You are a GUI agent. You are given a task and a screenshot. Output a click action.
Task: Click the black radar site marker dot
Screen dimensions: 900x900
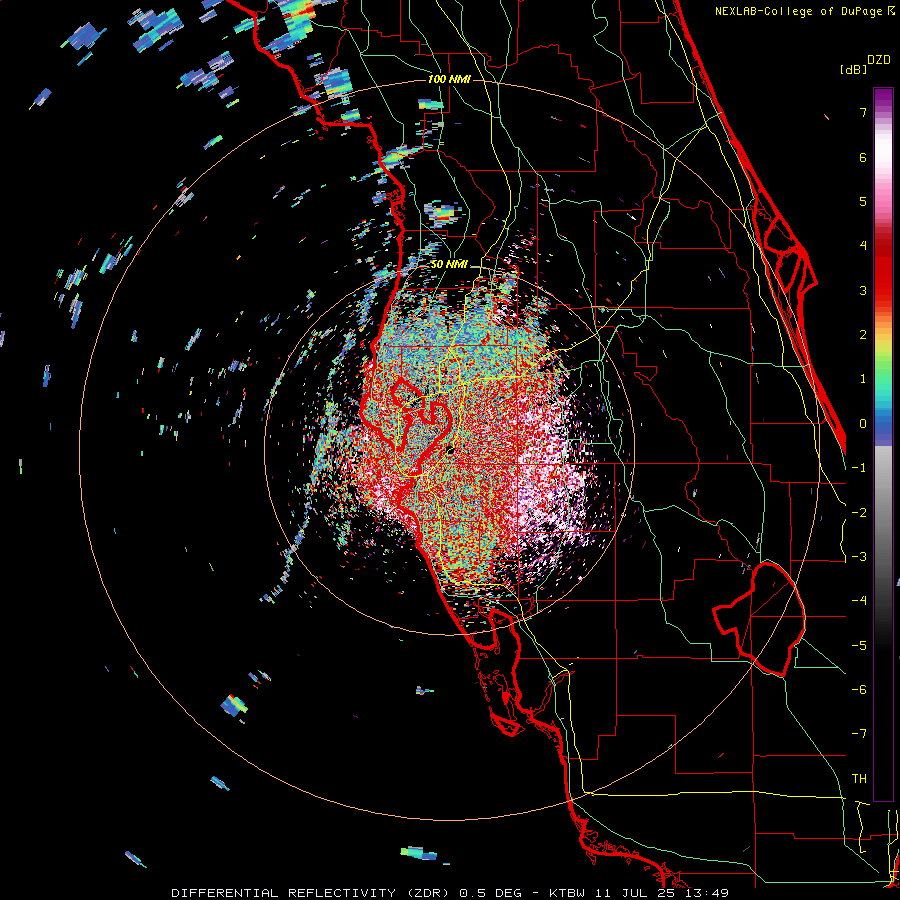(x=451, y=451)
